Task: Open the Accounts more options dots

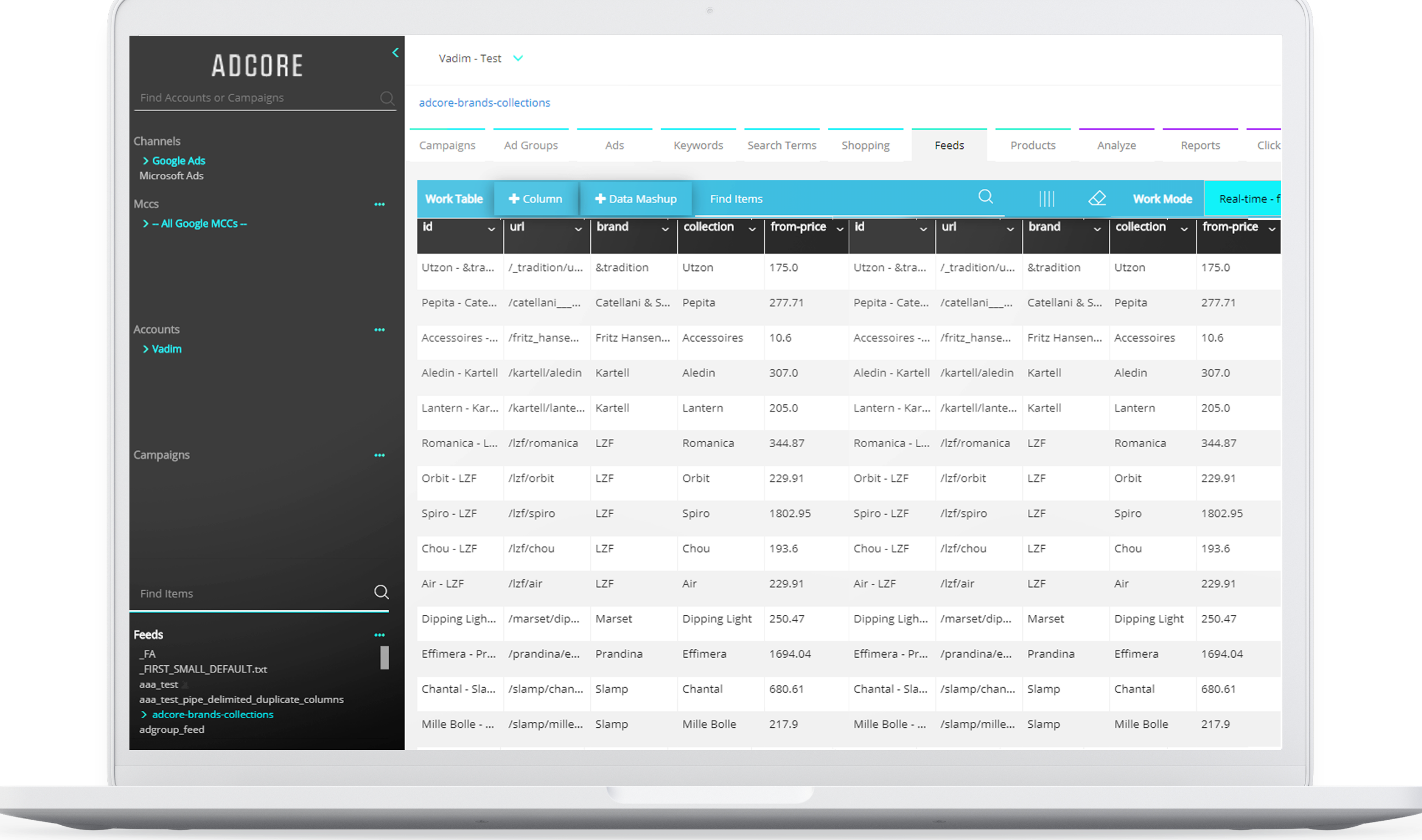Action: point(379,330)
